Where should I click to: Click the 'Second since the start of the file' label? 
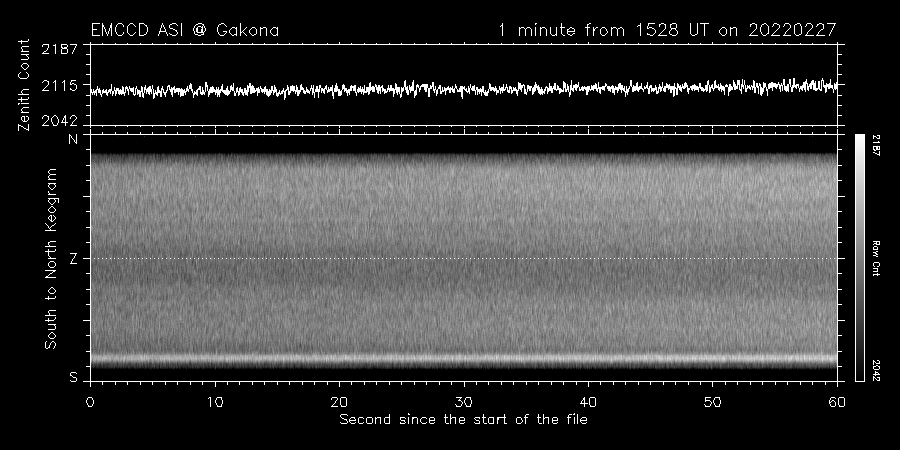pos(463,420)
